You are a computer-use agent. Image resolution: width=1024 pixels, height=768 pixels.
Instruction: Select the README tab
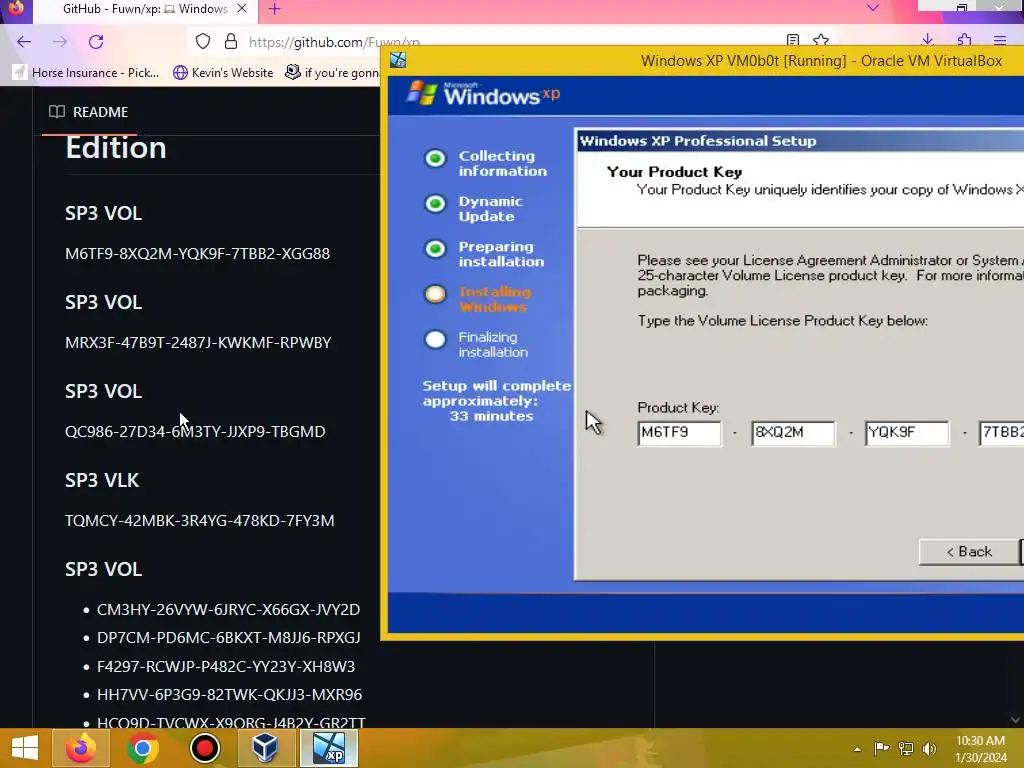tap(89, 112)
